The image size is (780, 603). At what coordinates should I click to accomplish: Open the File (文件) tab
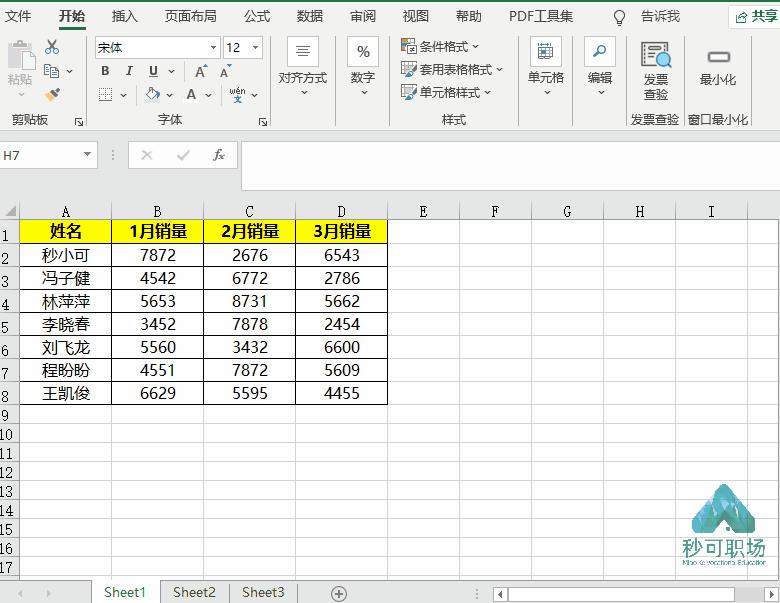(18, 16)
